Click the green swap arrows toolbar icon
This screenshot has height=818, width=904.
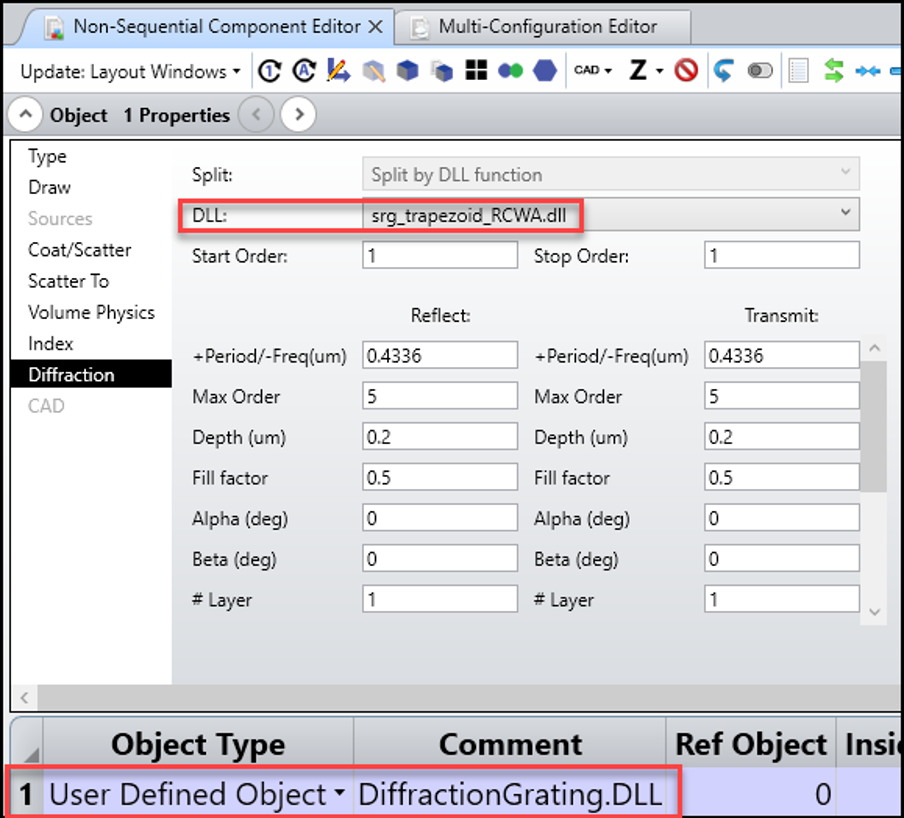[x=833, y=71]
